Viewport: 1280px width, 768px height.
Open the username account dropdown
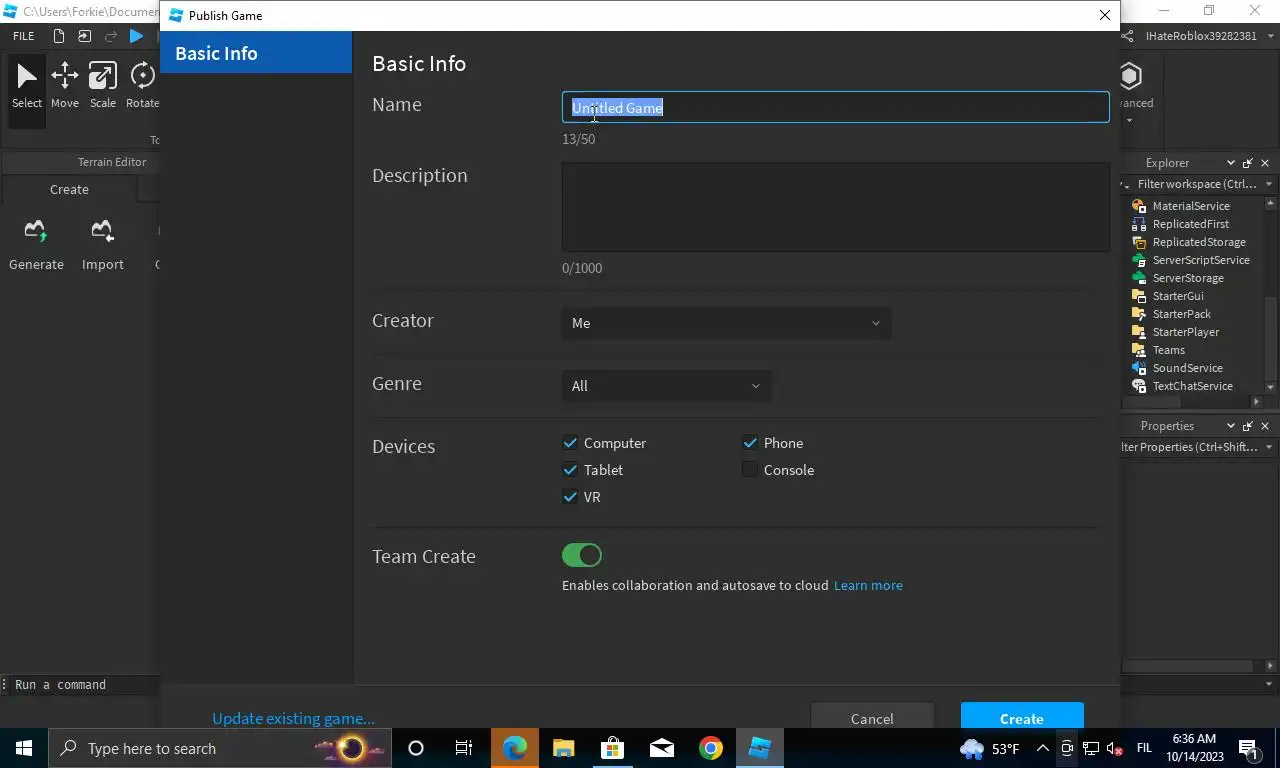[1270, 36]
